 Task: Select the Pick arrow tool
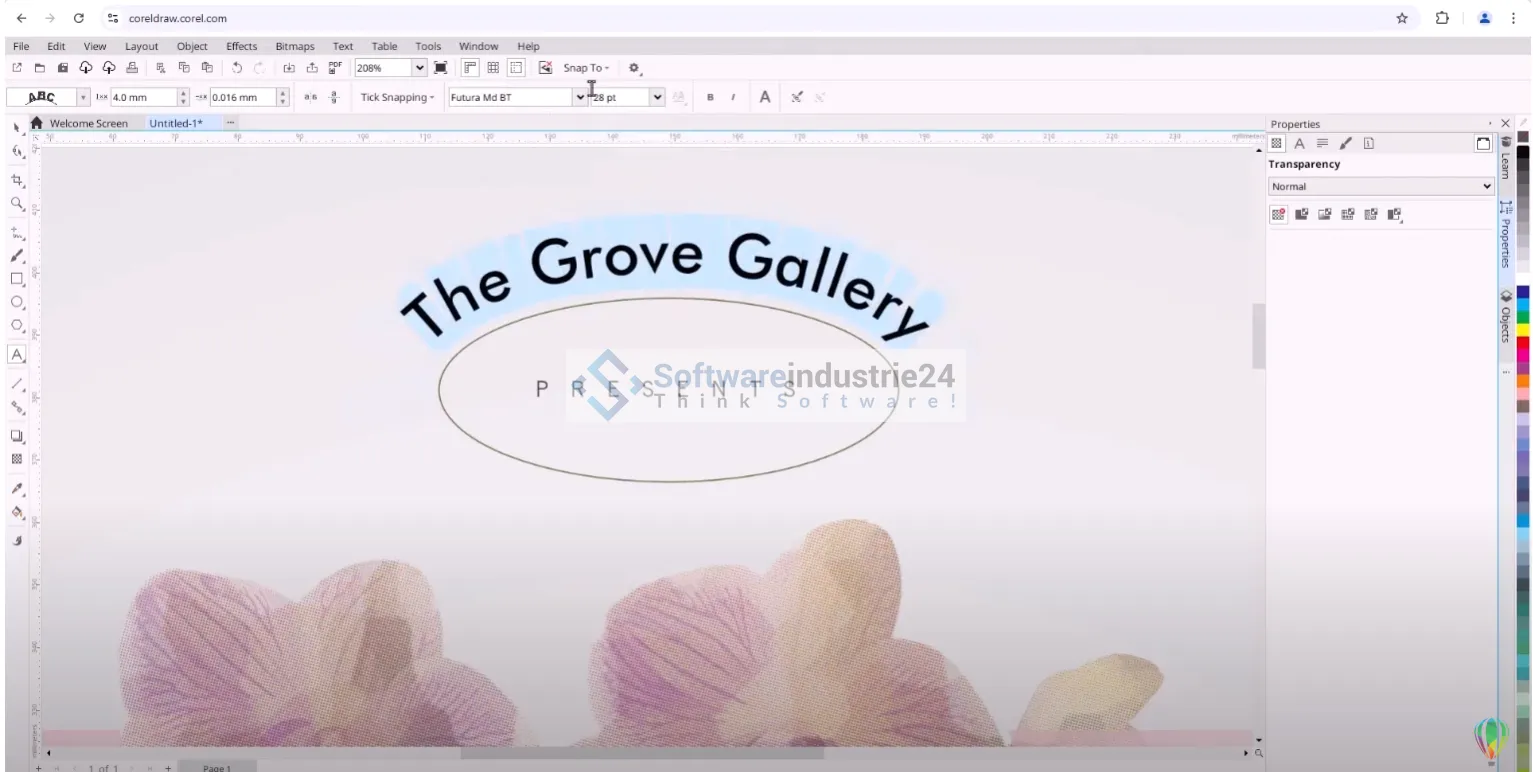tap(17, 127)
